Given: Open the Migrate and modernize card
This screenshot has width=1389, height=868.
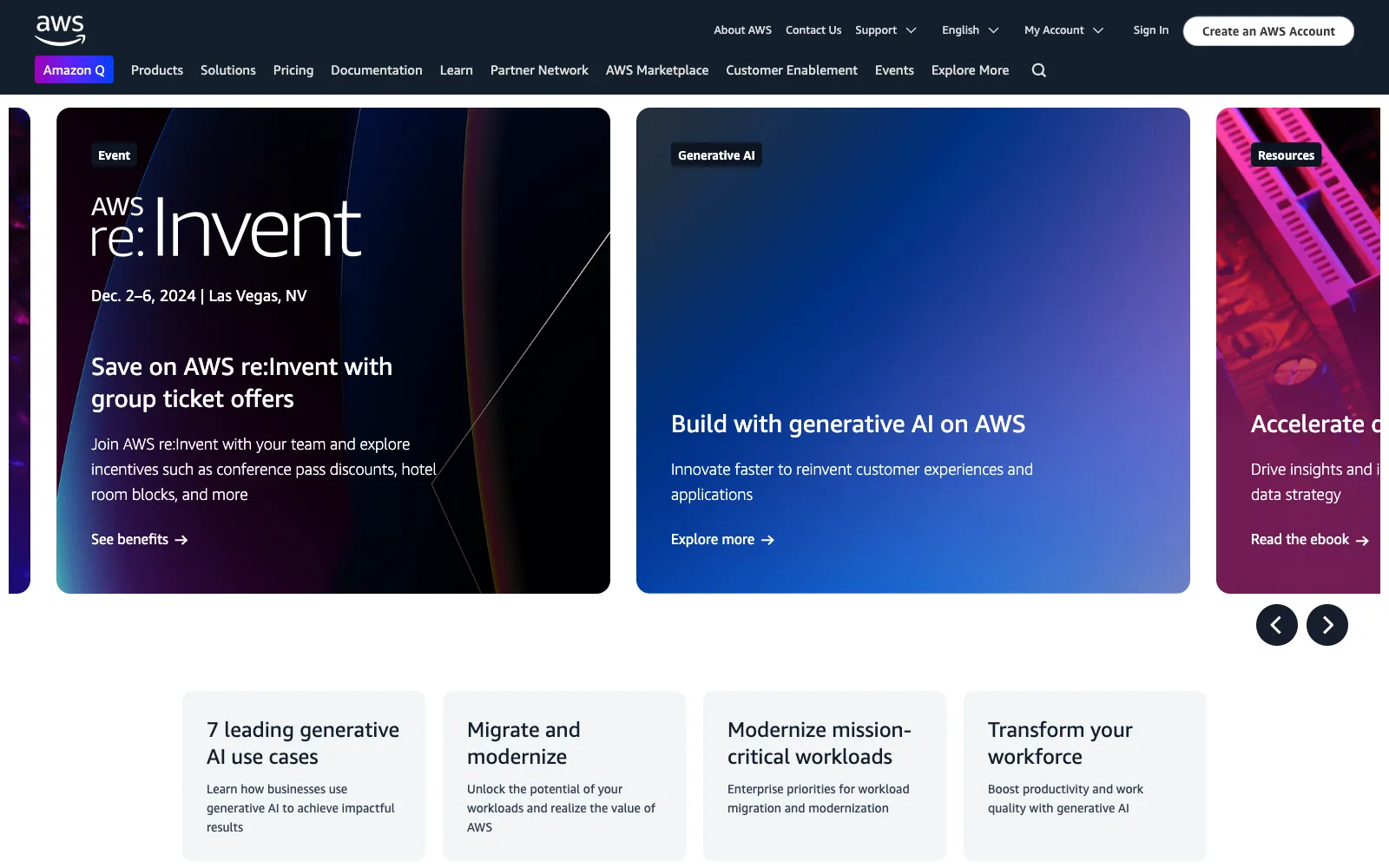Looking at the screenshot, I should tap(564, 776).
